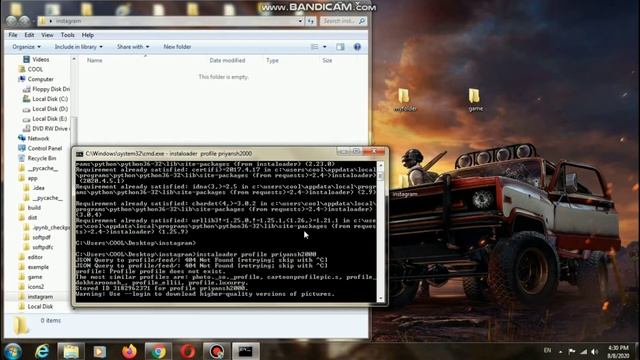
Task: Open the view options dropdown arrow
Action: click(324, 47)
